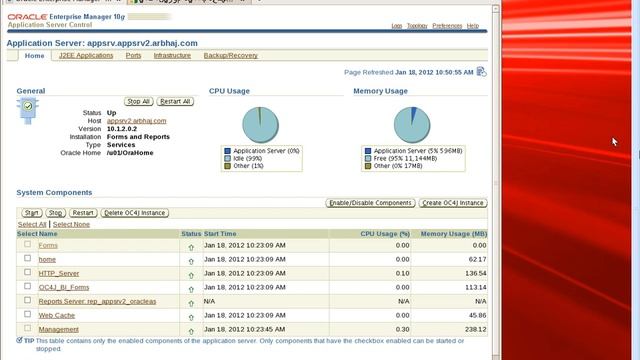Click the up status arrow for Forms
The width and height of the screenshot is (640, 360).
(x=191, y=247)
